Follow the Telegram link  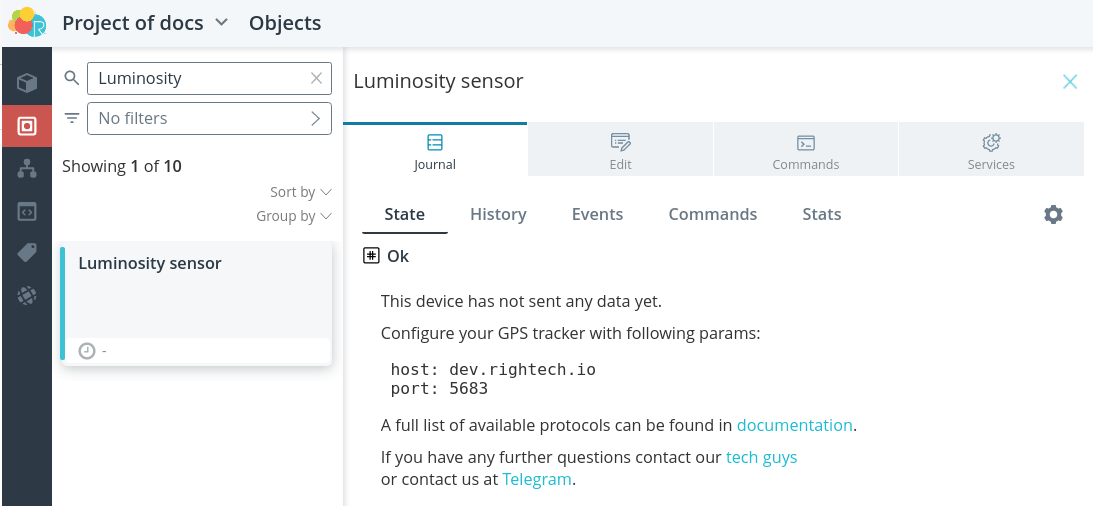click(x=537, y=480)
